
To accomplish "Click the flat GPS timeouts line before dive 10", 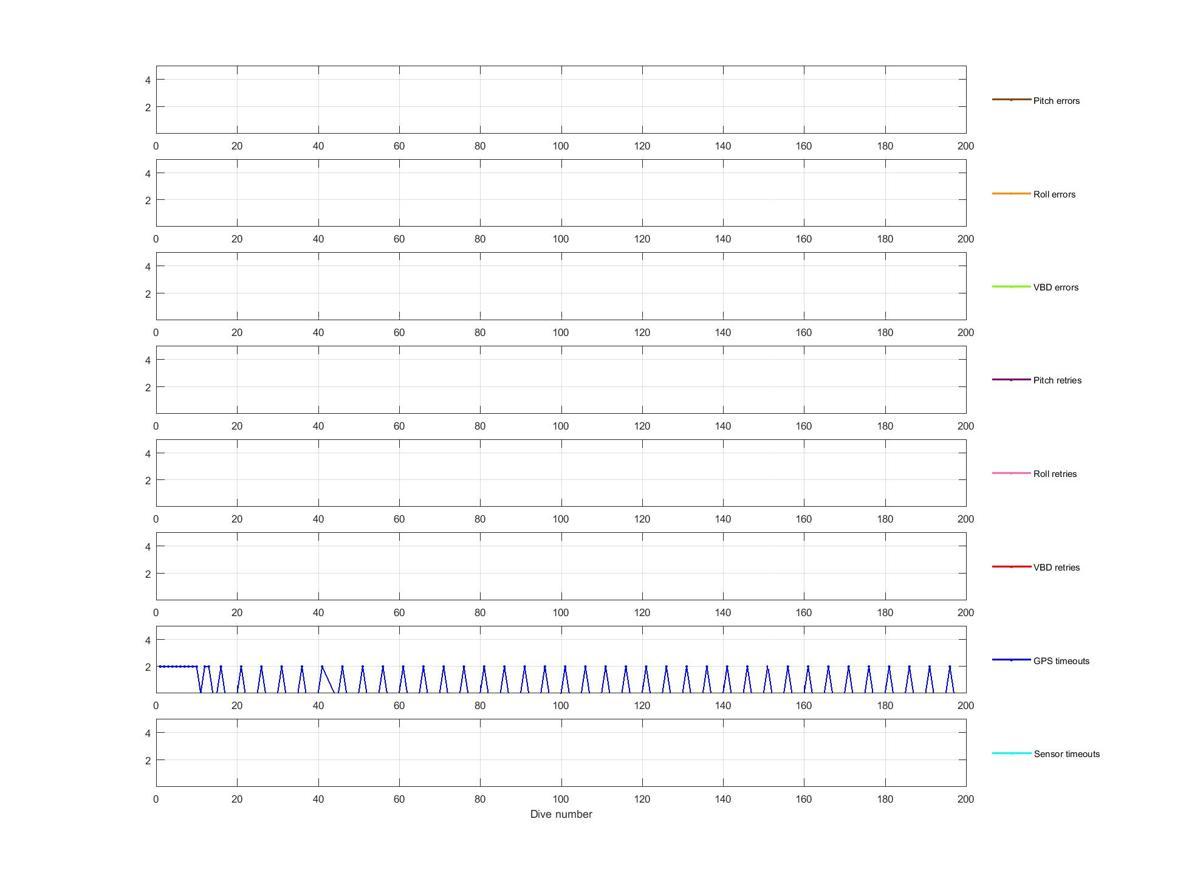I will 178,666.
